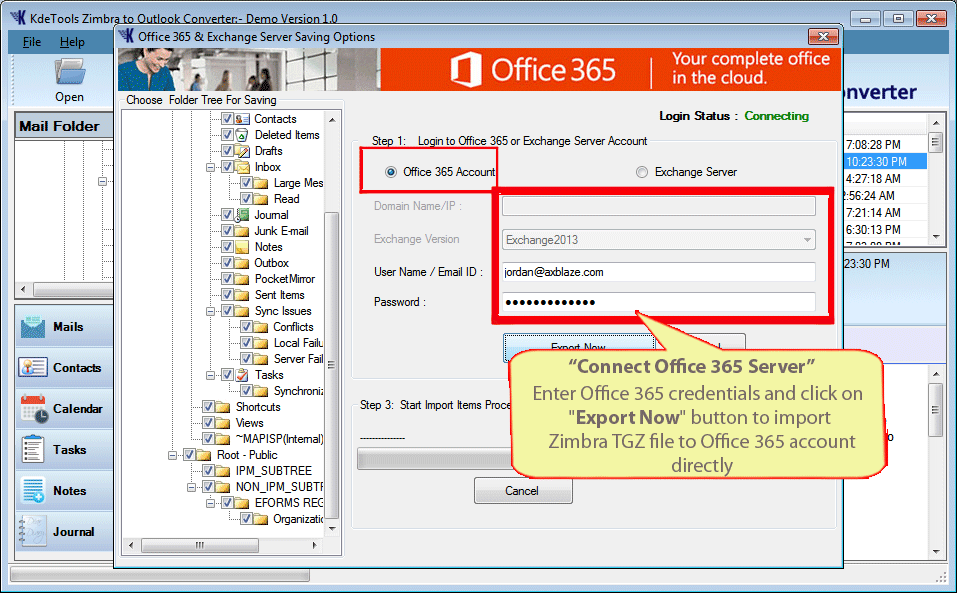This screenshot has height=593, width=957.
Task: Click the Inbox envelope icon in tree
Action: tap(242, 167)
